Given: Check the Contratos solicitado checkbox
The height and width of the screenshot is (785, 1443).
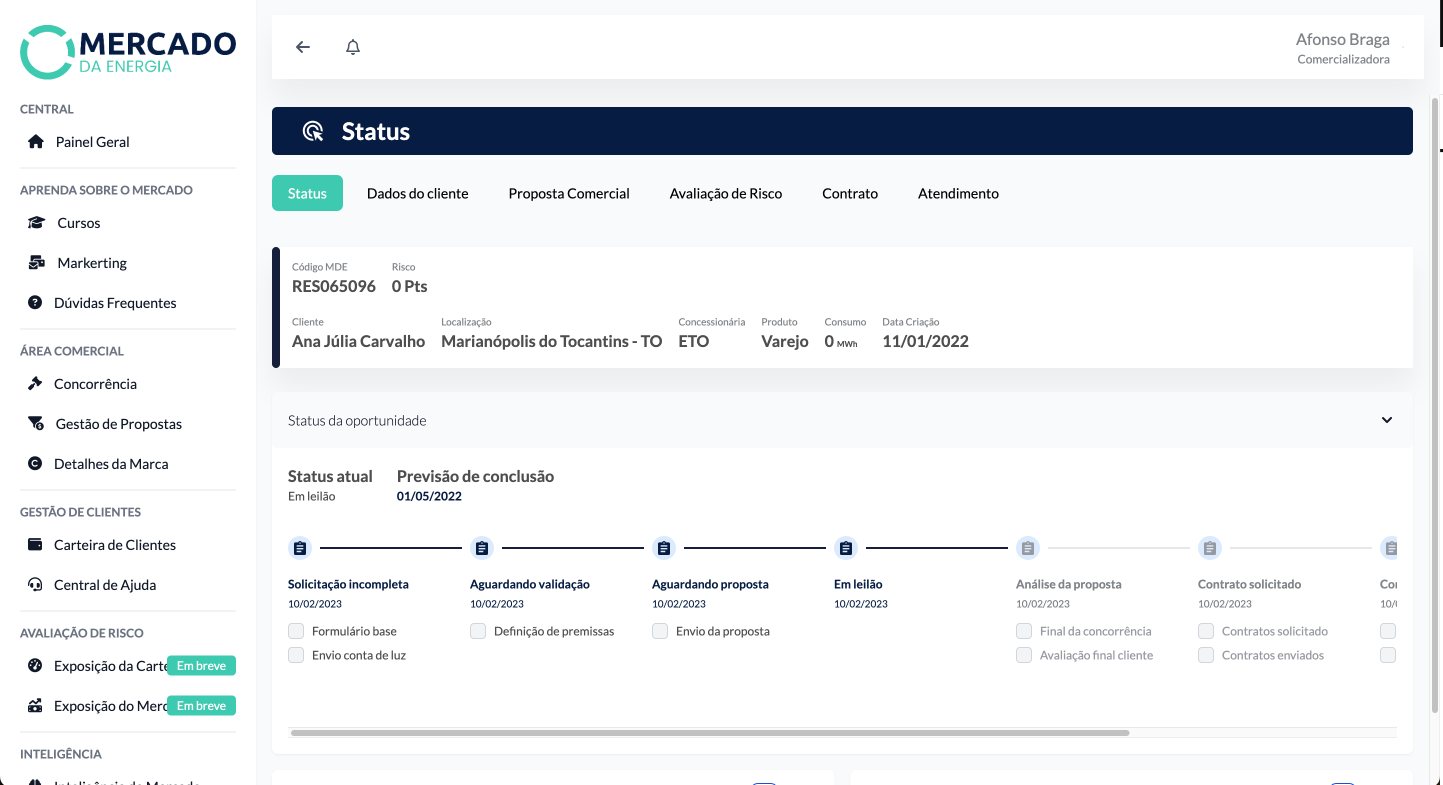Looking at the screenshot, I should (x=1206, y=631).
